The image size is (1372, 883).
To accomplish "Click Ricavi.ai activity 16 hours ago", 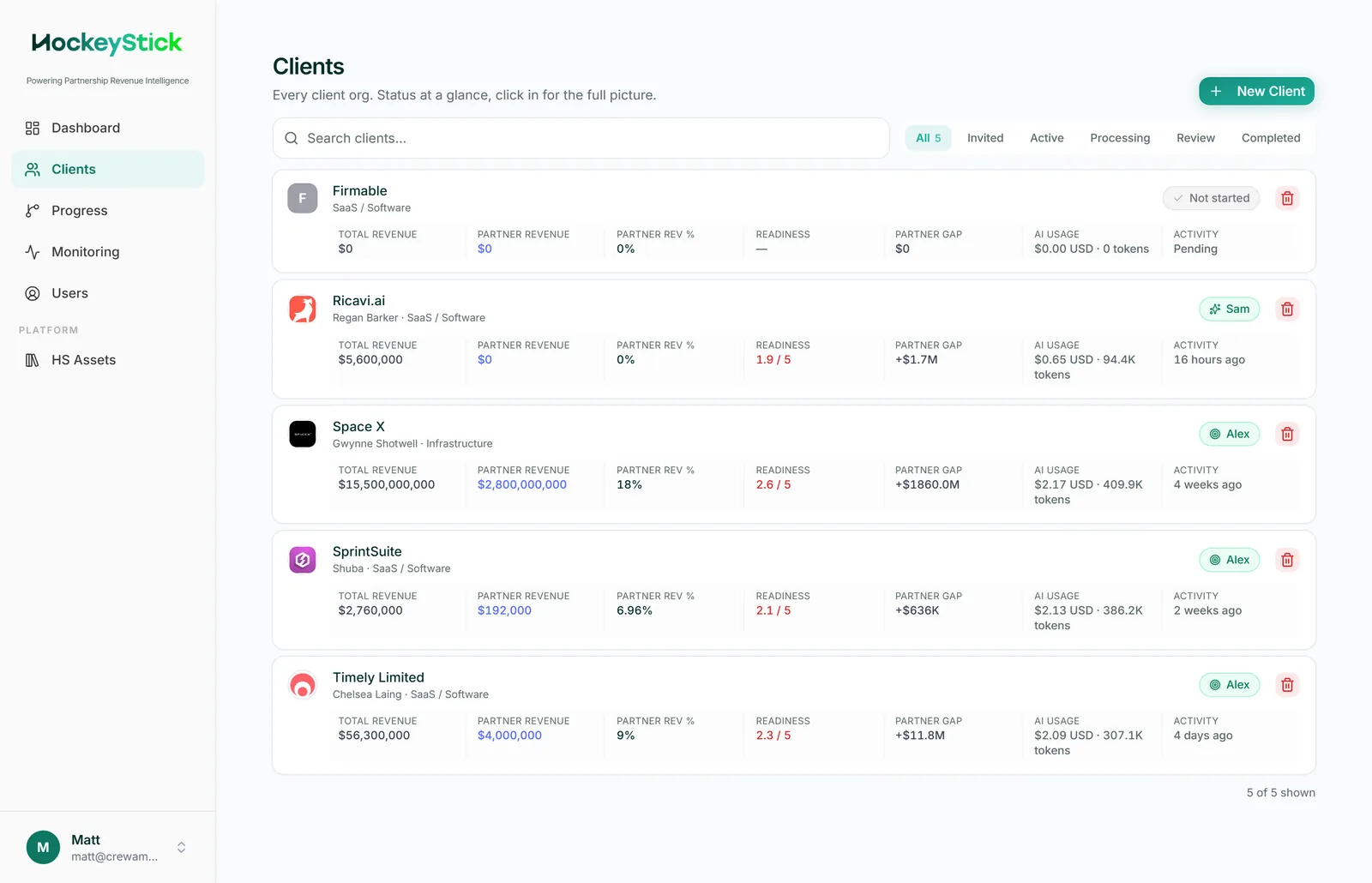I will [x=1209, y=360].
